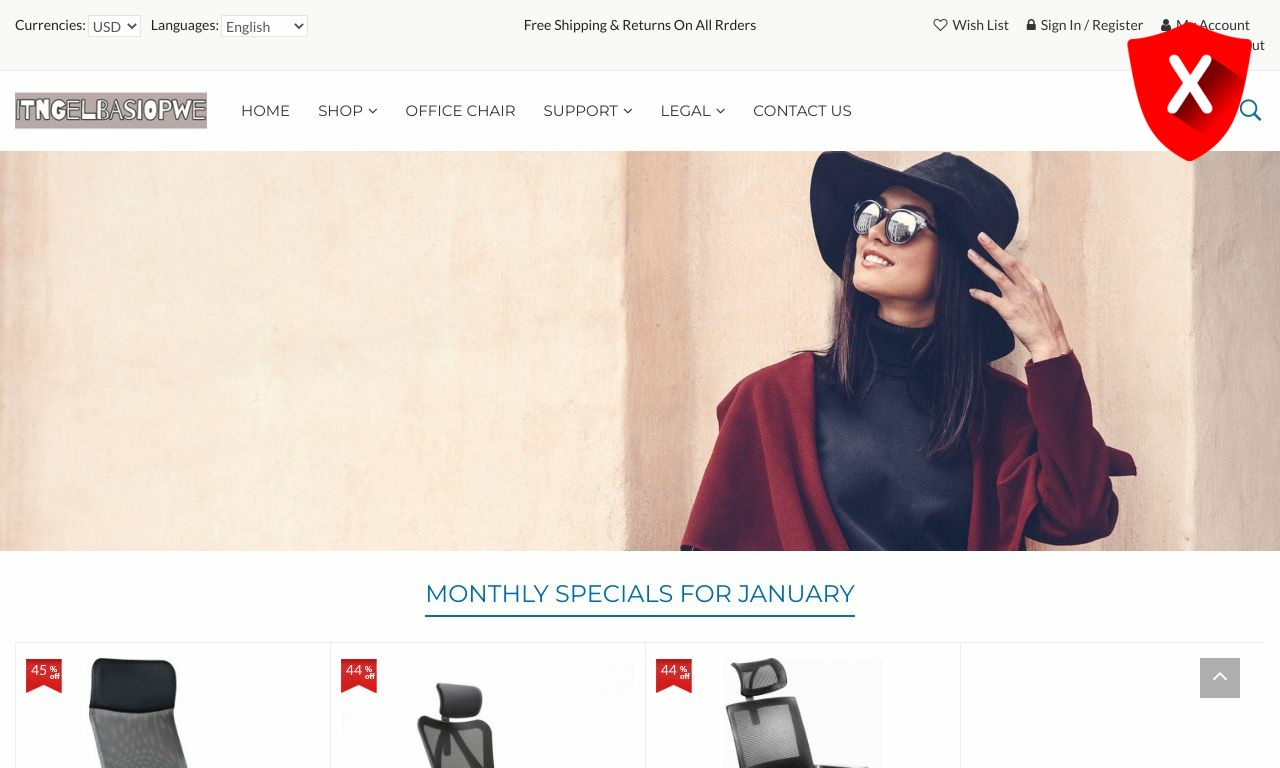
Task: Click the Sign In / Register link
Action: pos(1091,25)
